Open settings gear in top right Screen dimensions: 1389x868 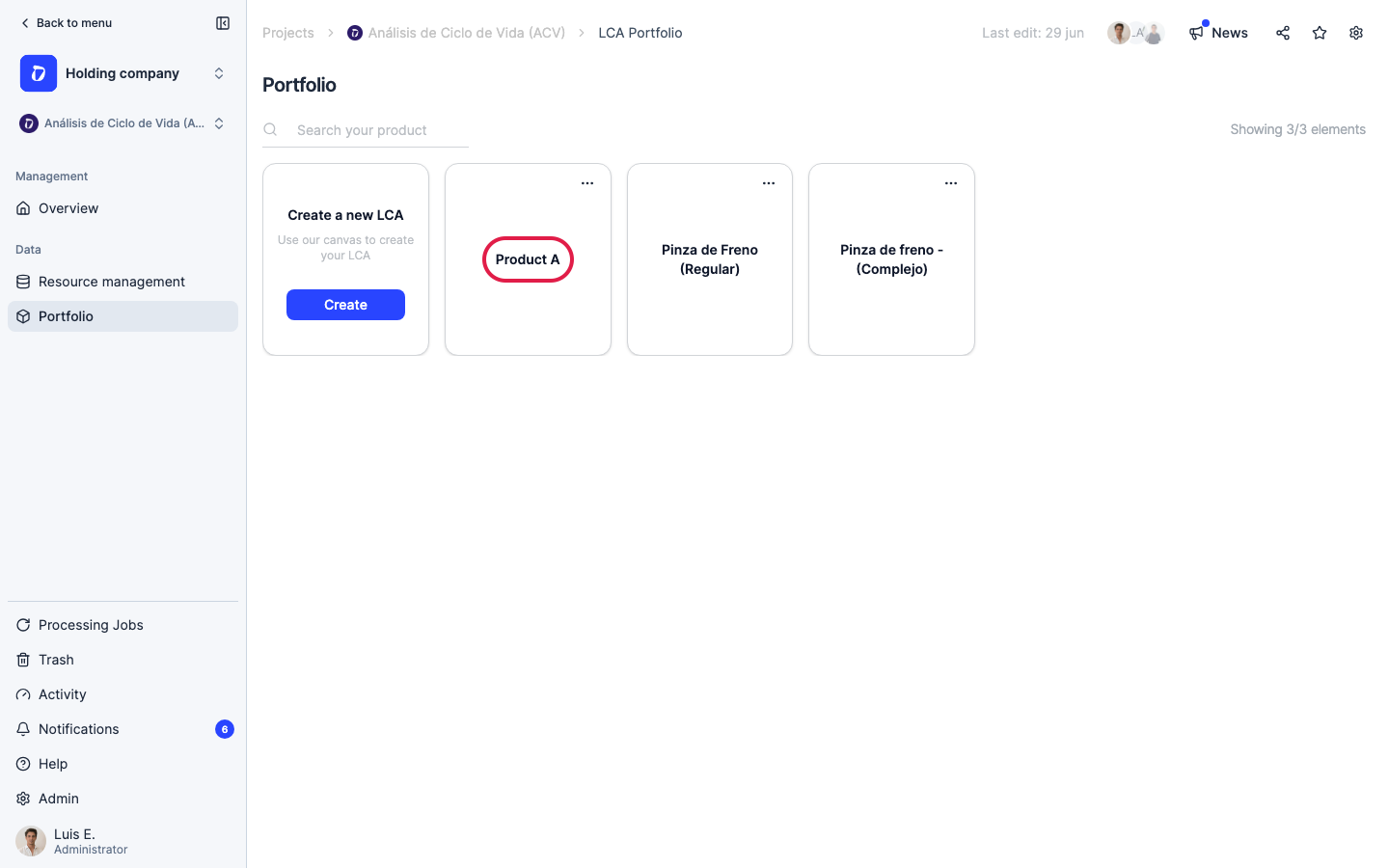coord(1356,33)
